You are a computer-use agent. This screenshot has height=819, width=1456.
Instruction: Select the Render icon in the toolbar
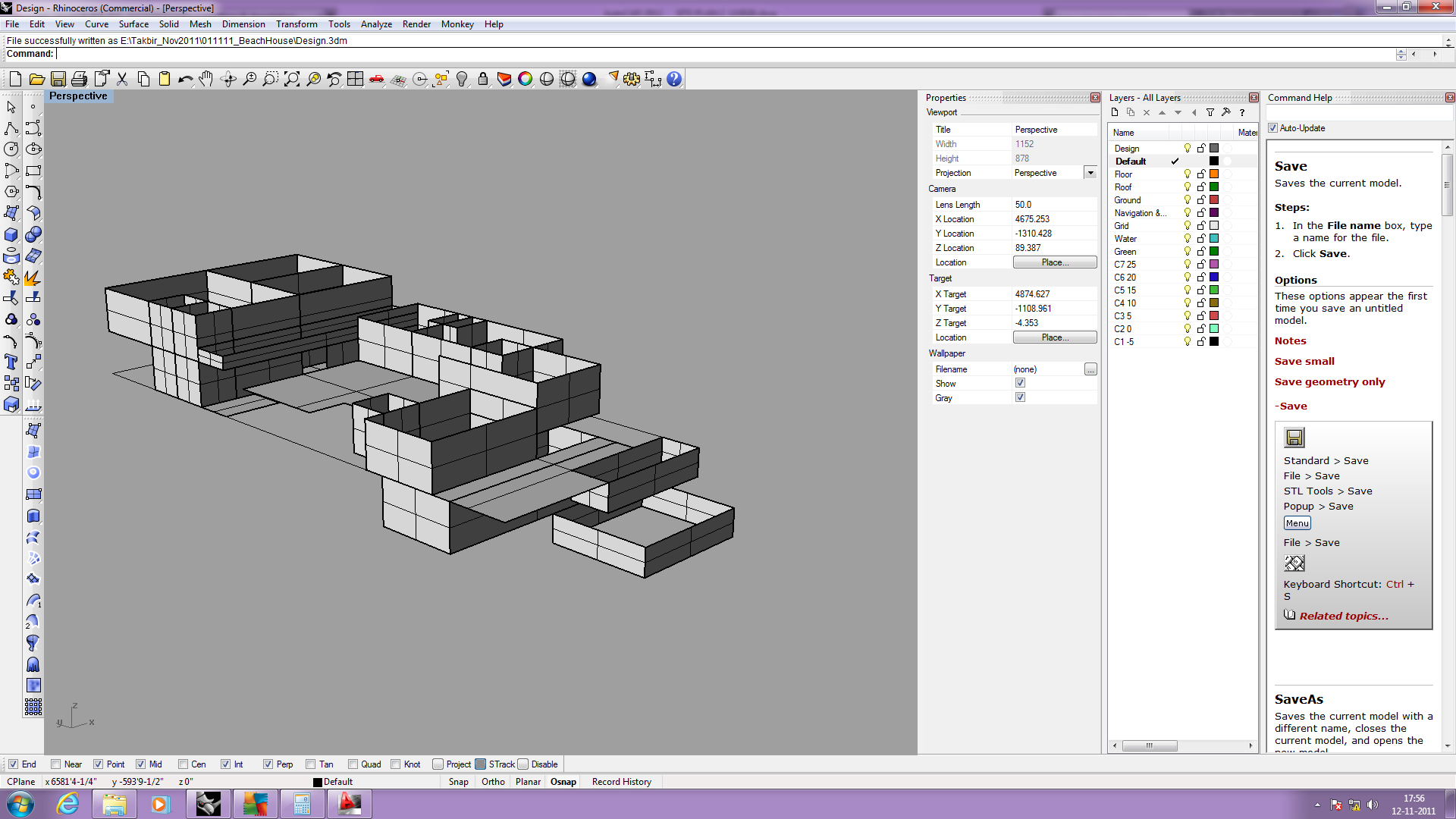tap(589, 79)
